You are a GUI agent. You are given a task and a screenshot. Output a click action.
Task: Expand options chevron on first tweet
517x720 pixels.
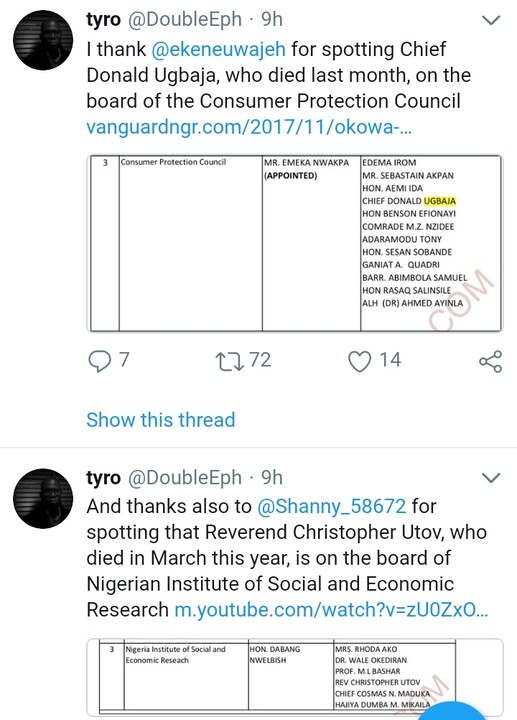point(491,20)
